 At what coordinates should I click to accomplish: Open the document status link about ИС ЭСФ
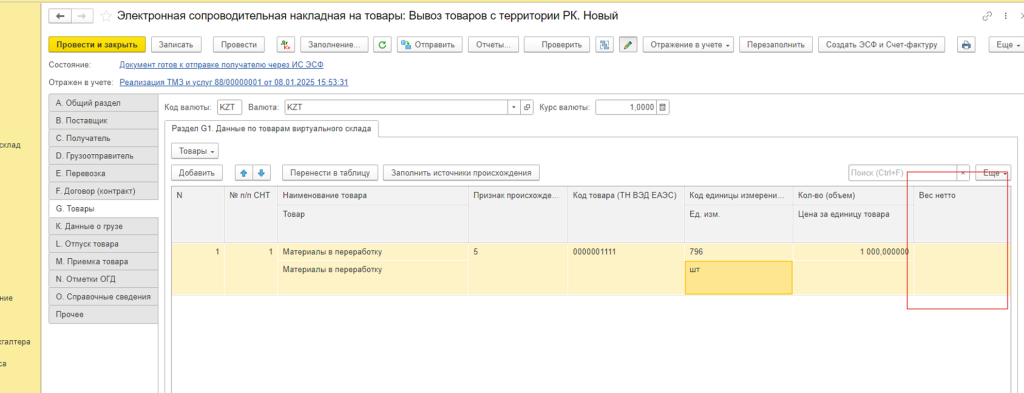(221, 65)
